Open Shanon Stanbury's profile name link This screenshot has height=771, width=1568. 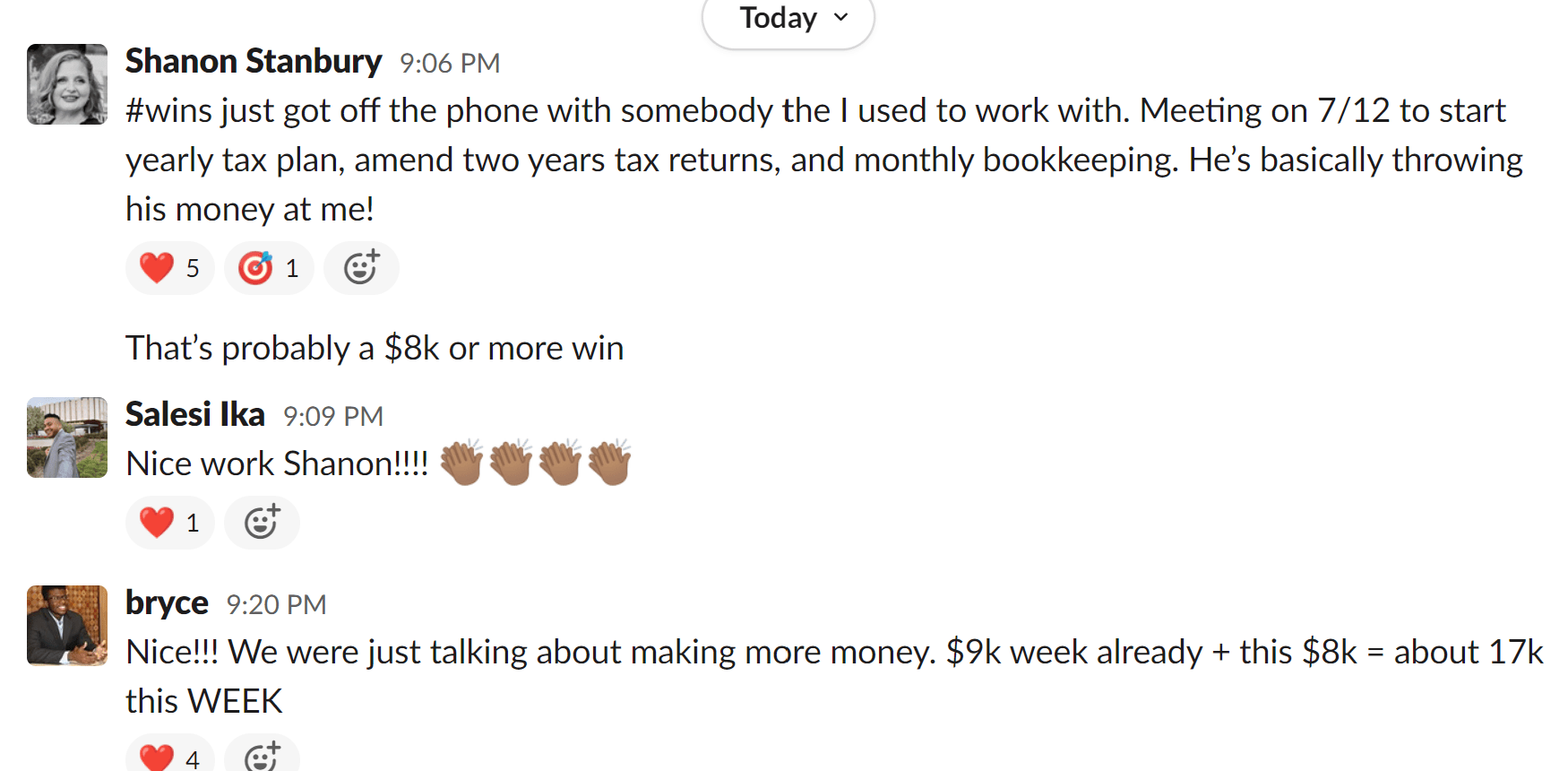click(254, 61)
